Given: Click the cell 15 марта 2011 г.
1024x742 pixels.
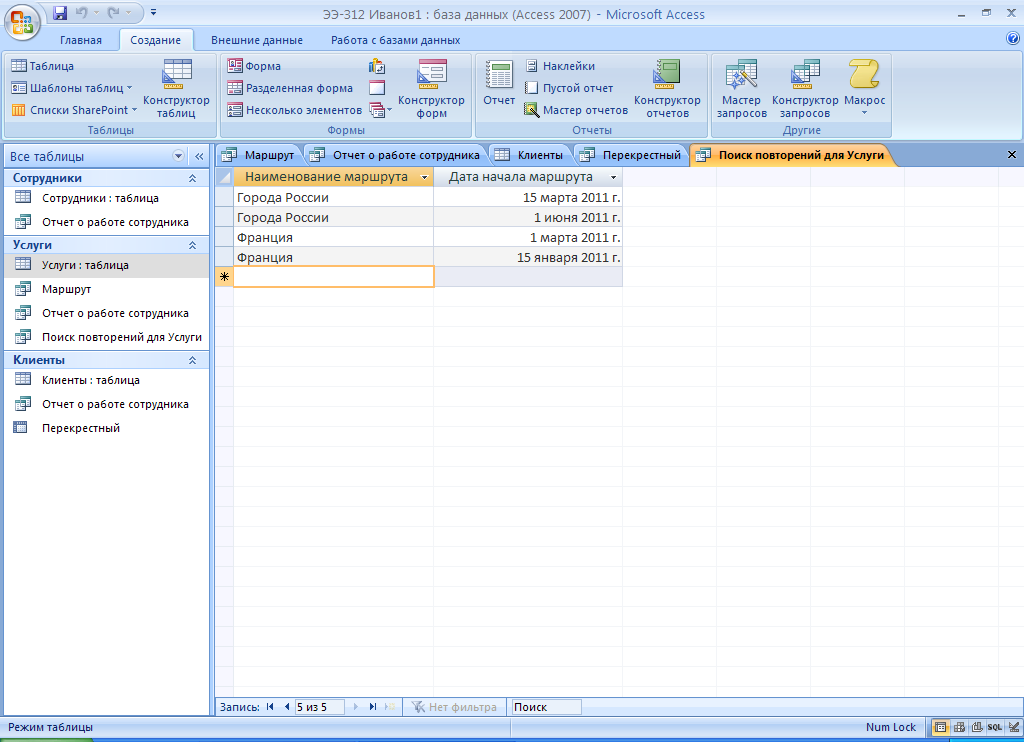Looking at the screenshot, I should pyautogui.click(x=528, y=197).
